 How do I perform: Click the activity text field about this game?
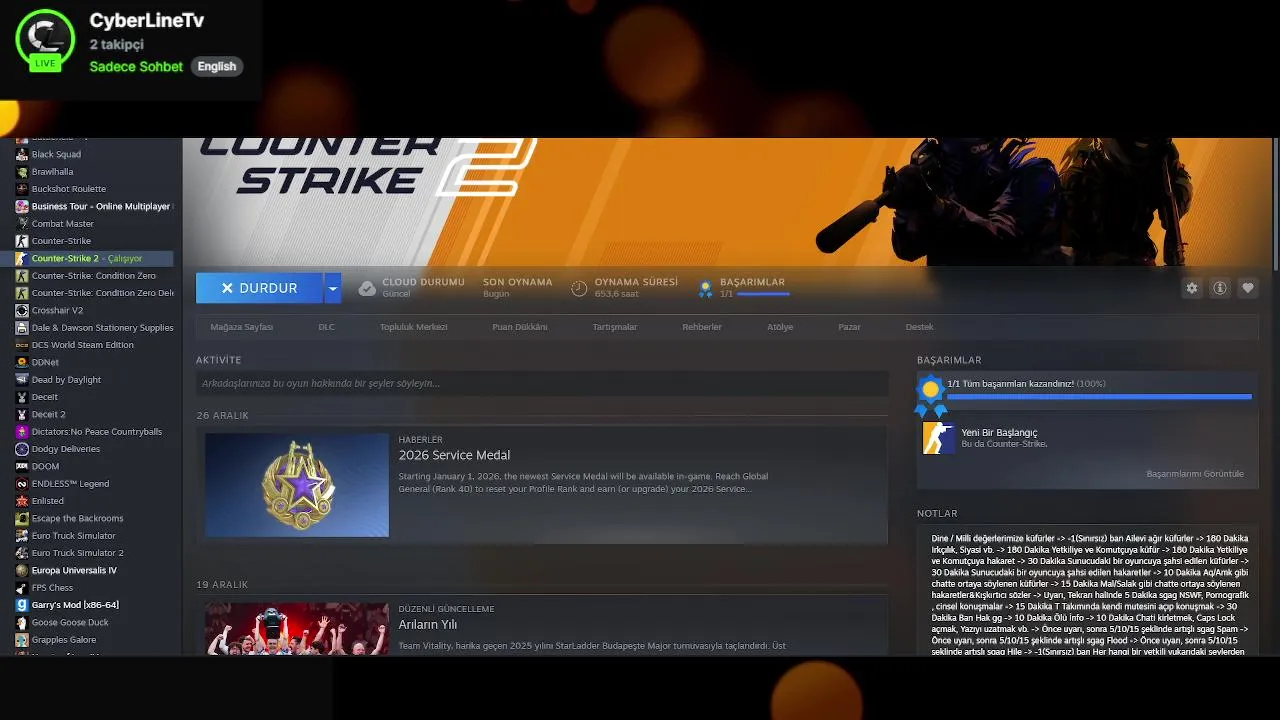pyautogui.click(x=542, y=383)
